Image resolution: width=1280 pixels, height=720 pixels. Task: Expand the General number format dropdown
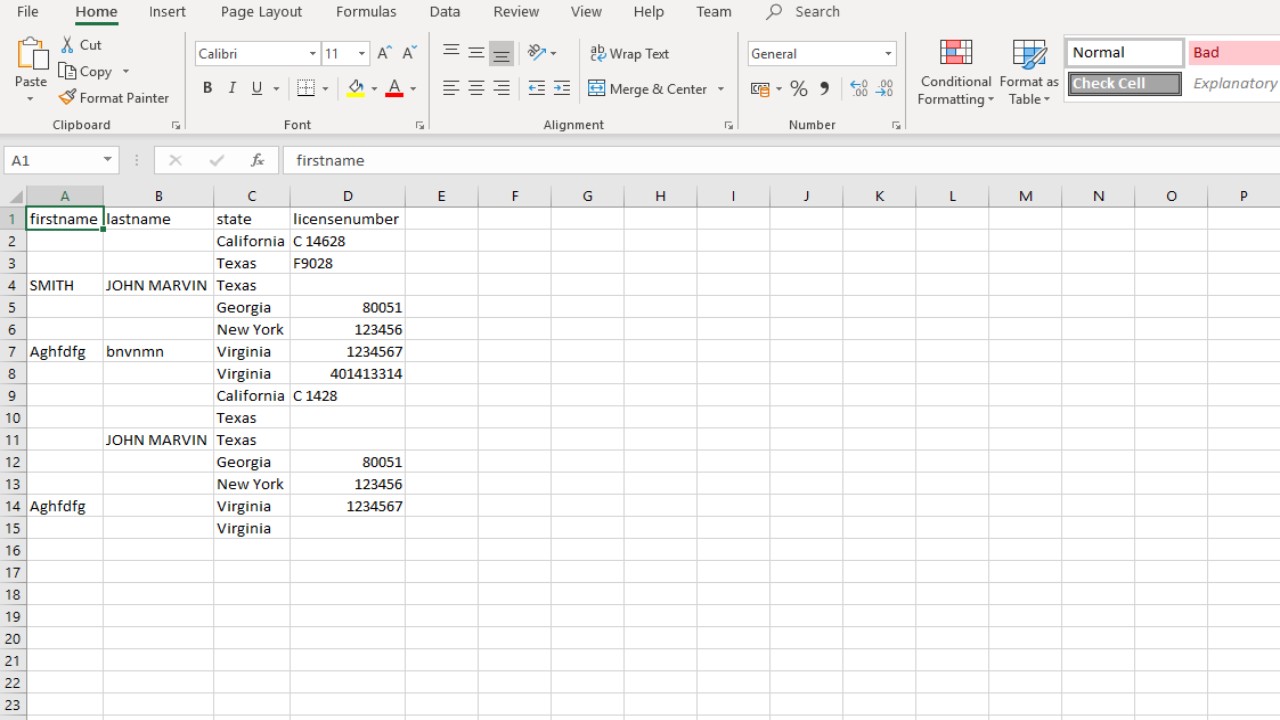tap(888, 54)
